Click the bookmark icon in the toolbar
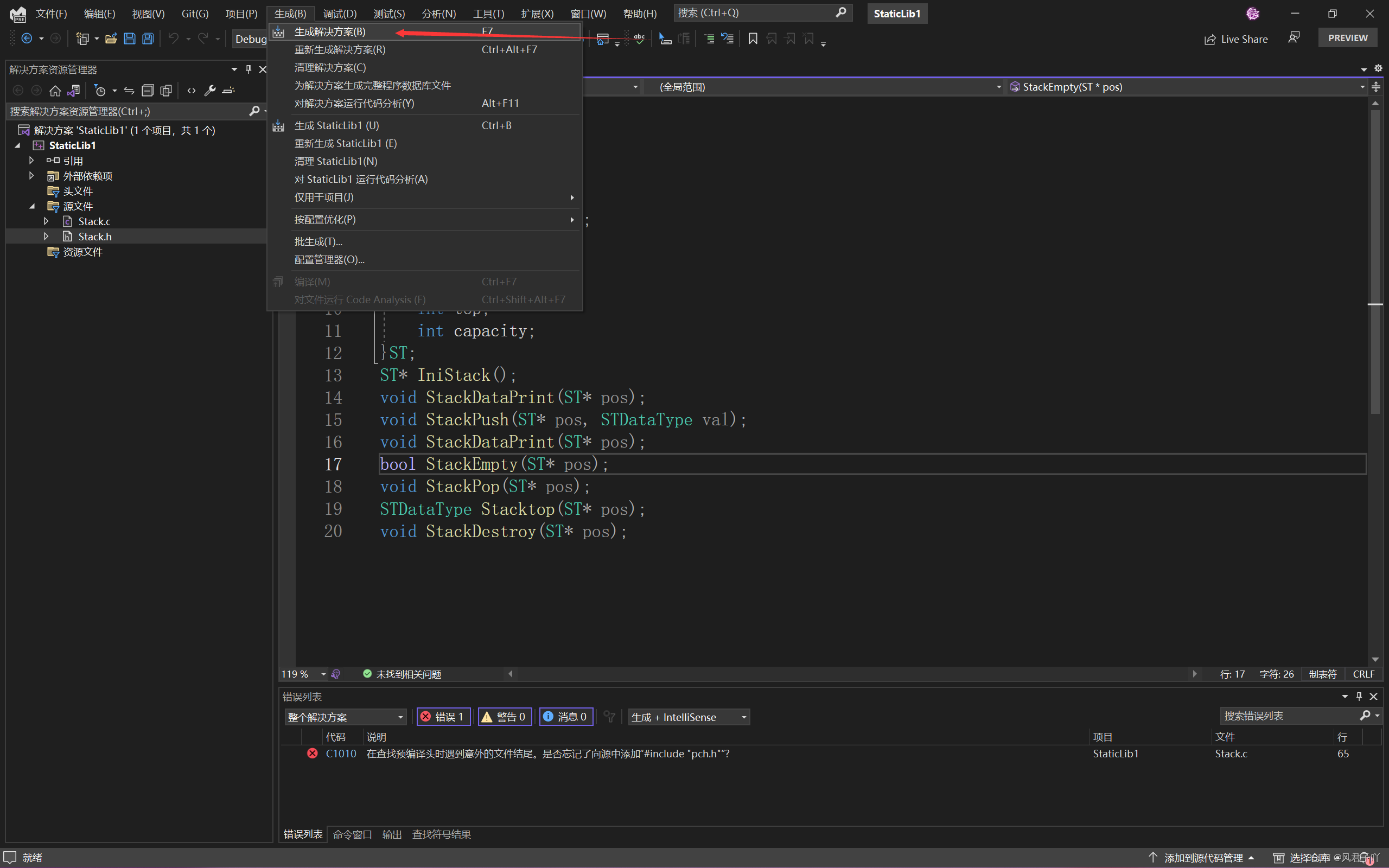 (x=753, y=39)
